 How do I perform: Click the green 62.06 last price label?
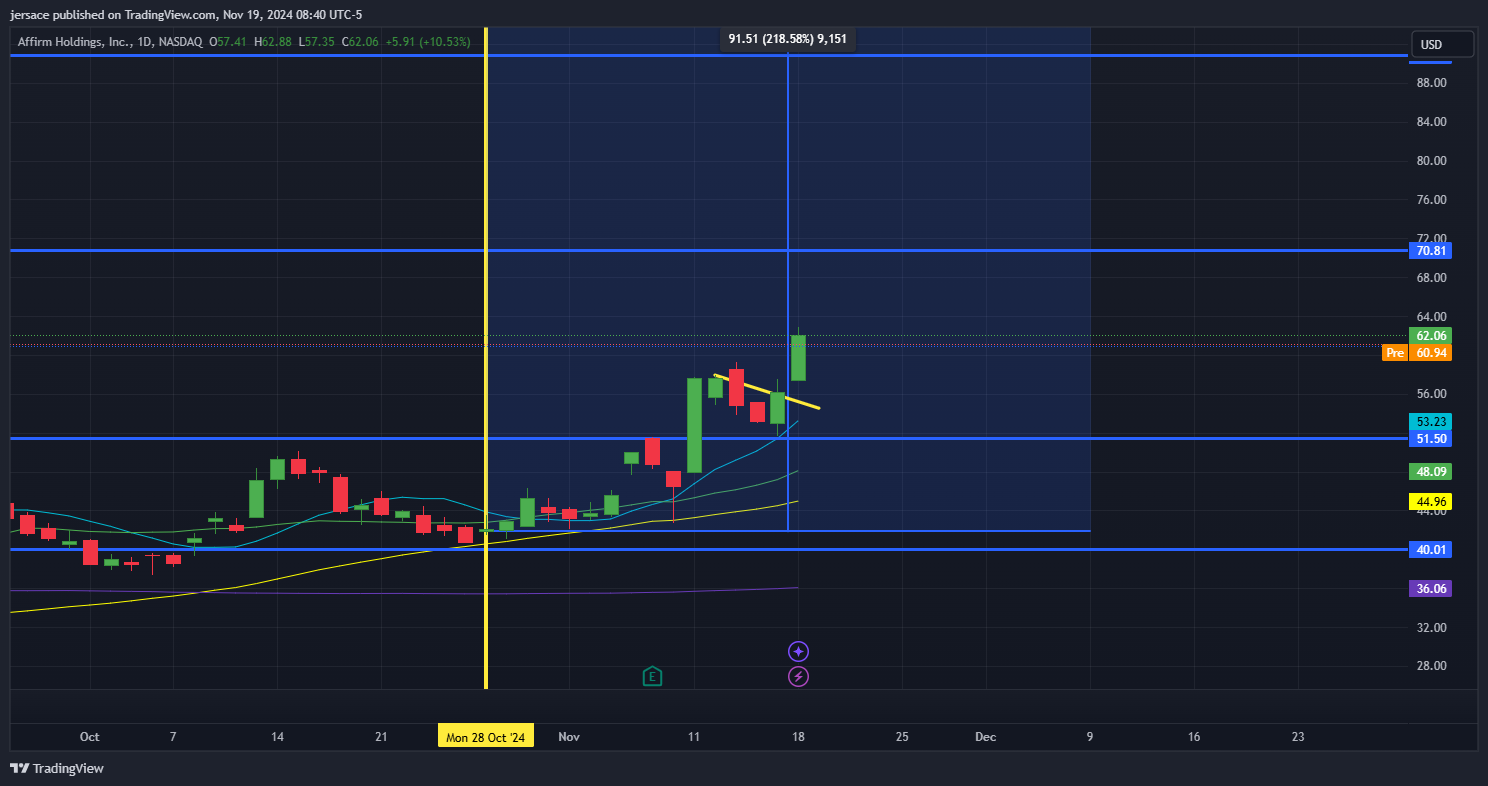point(1431,336)
